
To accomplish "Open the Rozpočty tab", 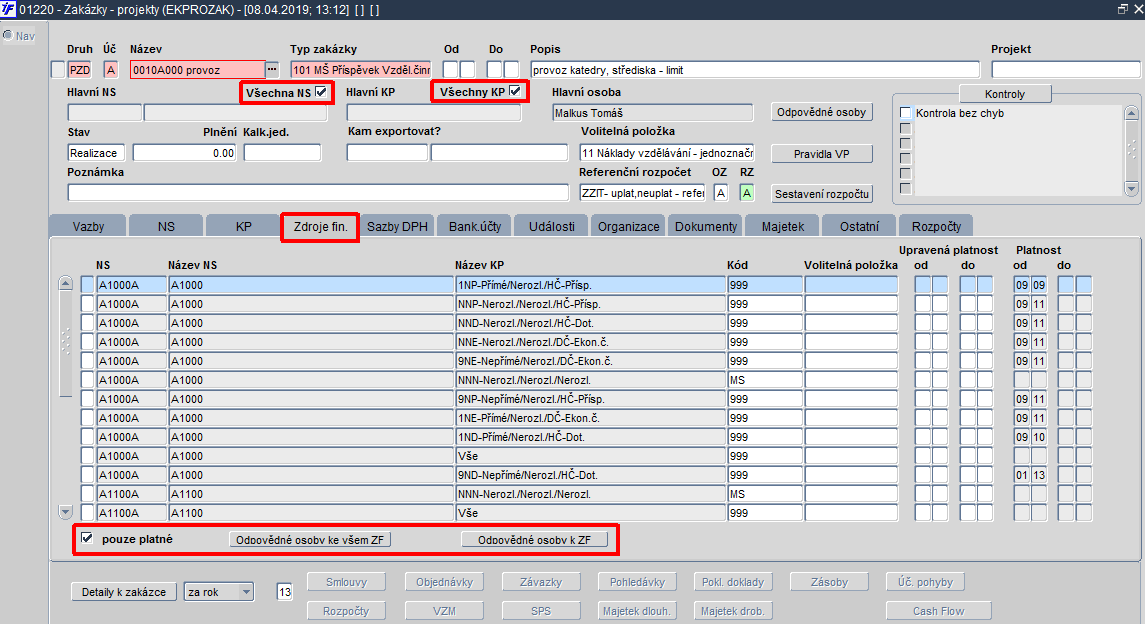I will pos(935,226).
